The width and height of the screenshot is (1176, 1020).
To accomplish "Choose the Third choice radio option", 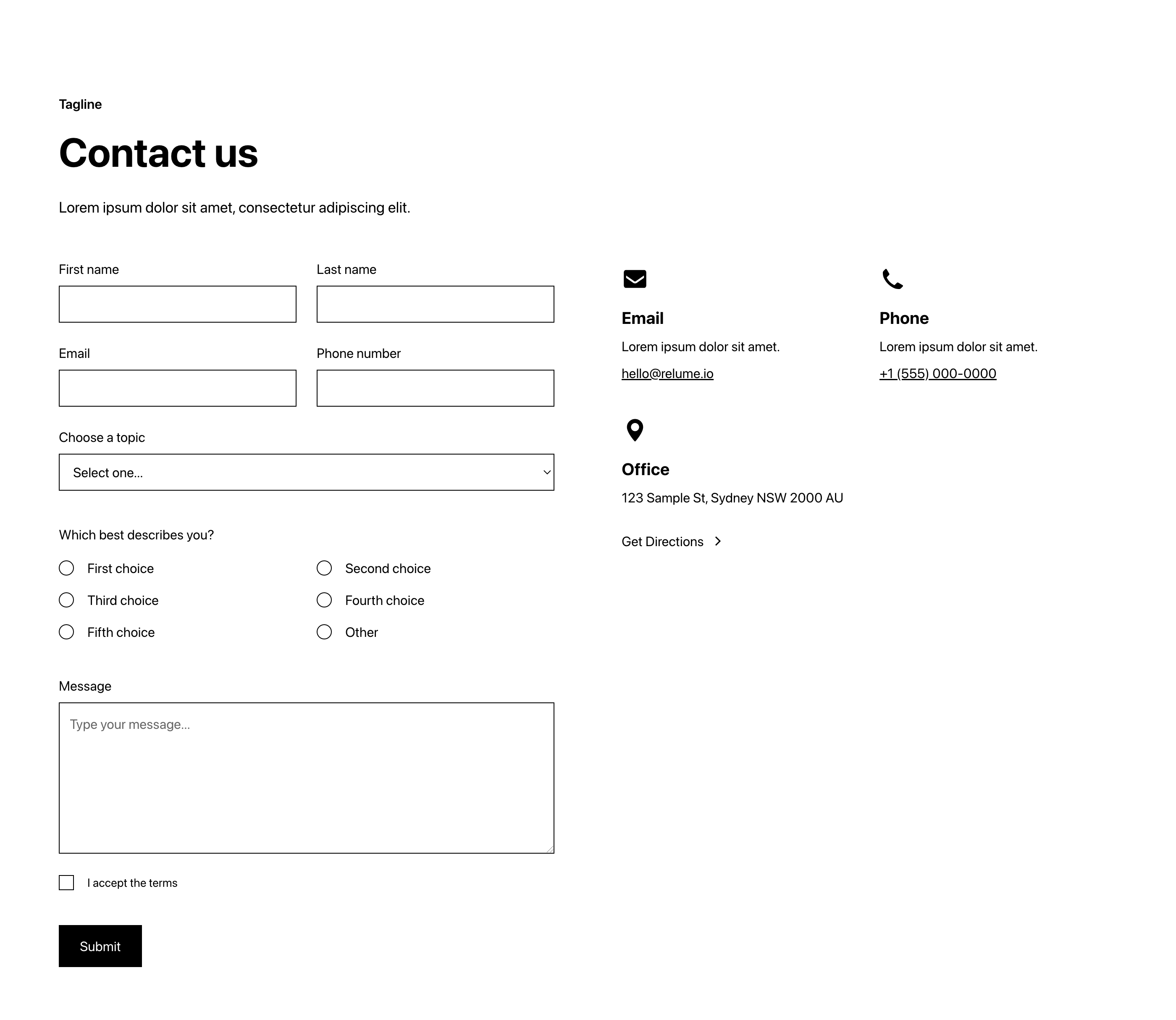I will pos(66,600).
